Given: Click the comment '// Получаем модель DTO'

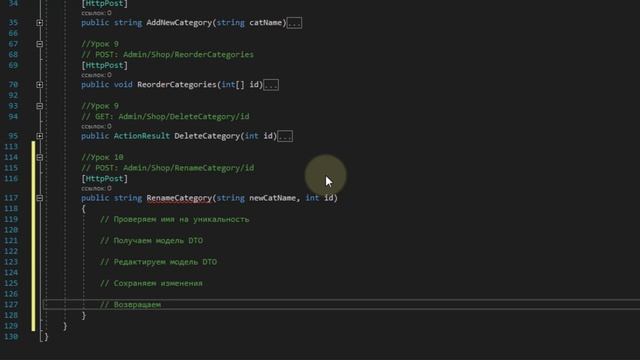Looking at the screenshot, I should pyautogui.click(x=151, y=241).
